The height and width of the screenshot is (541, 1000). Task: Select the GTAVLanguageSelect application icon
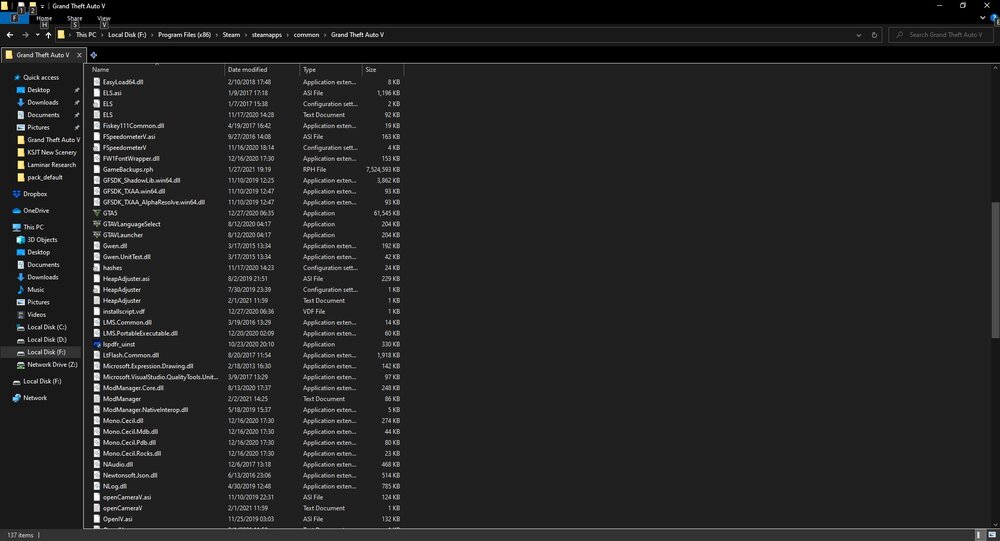97,224
